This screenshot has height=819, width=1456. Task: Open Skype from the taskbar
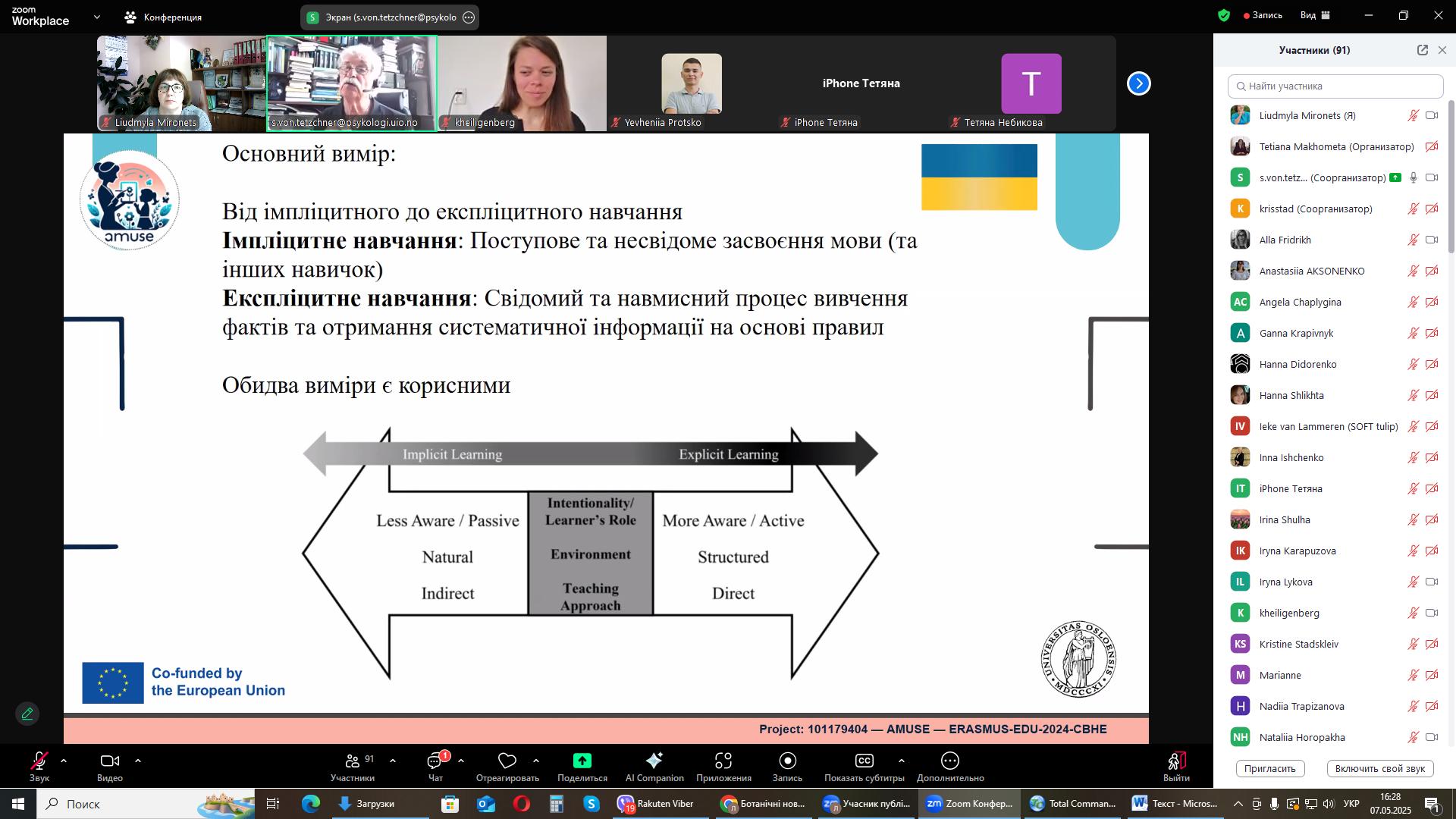click(591, 804)
